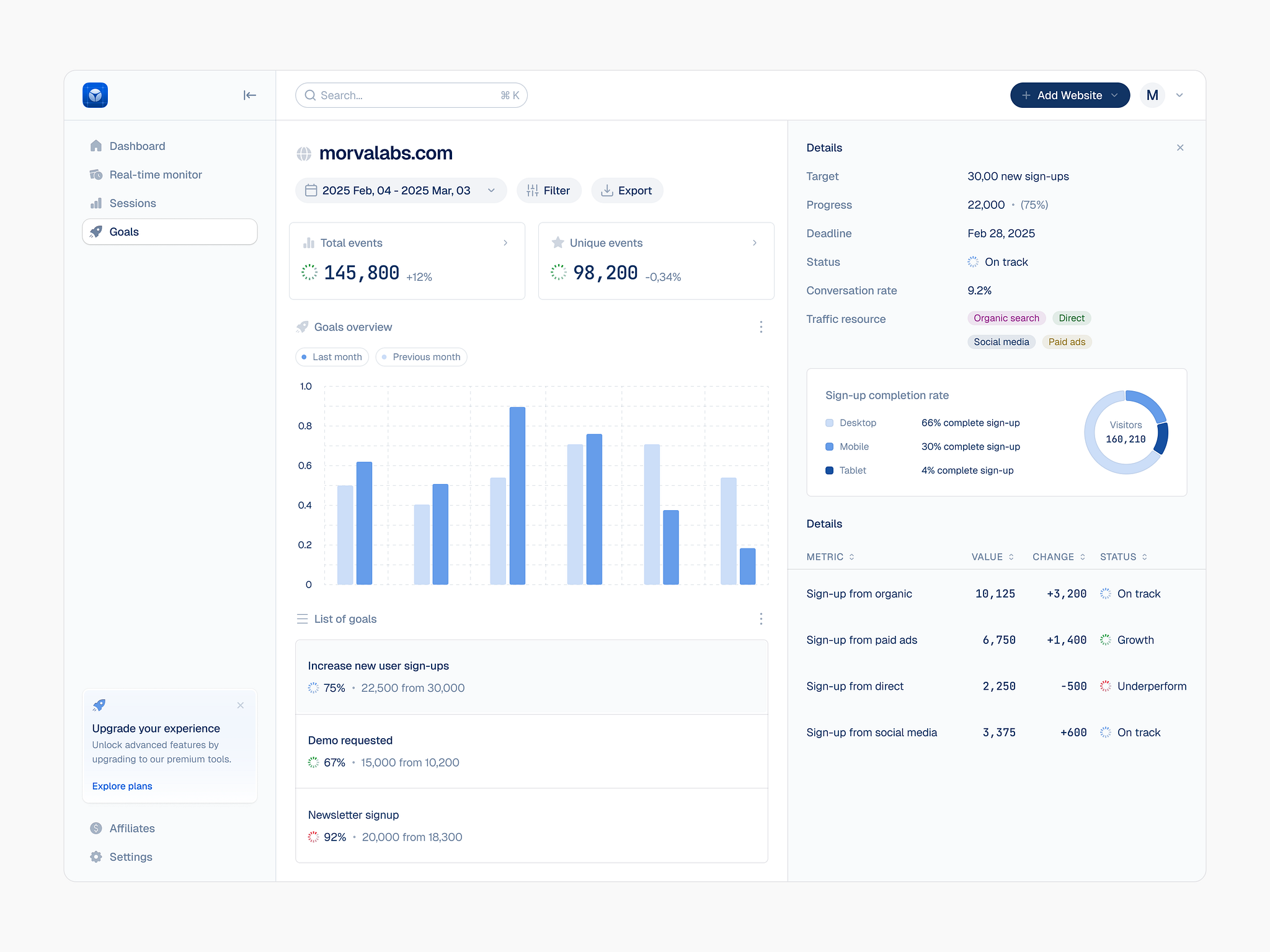Image resolution: width=1270 pixels, height=952 pixels.
Task: Click the Explore plans link
Action: [122, 786]
